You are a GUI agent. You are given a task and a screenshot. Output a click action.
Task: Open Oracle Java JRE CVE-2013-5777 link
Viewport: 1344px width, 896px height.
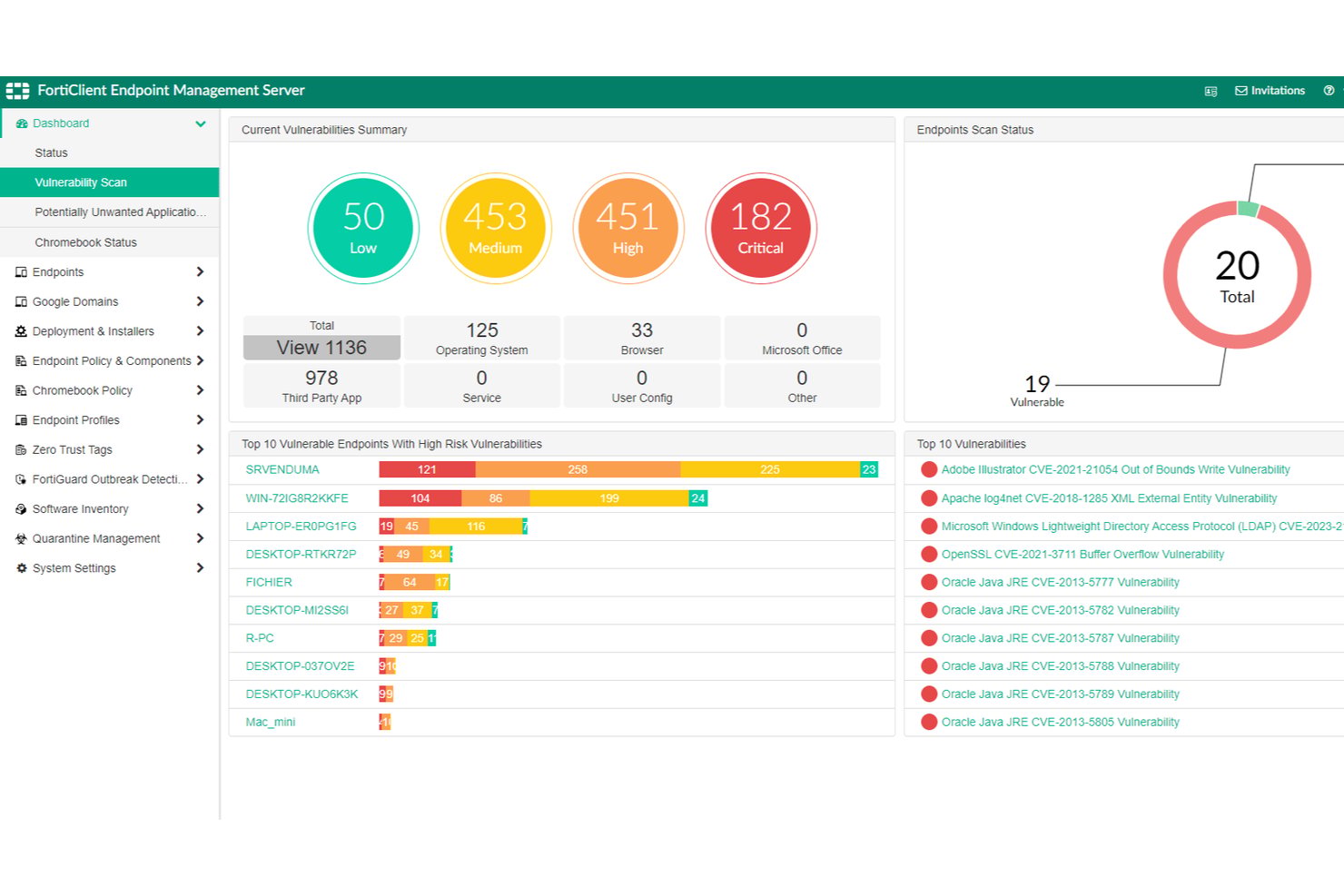(1061, 583)
